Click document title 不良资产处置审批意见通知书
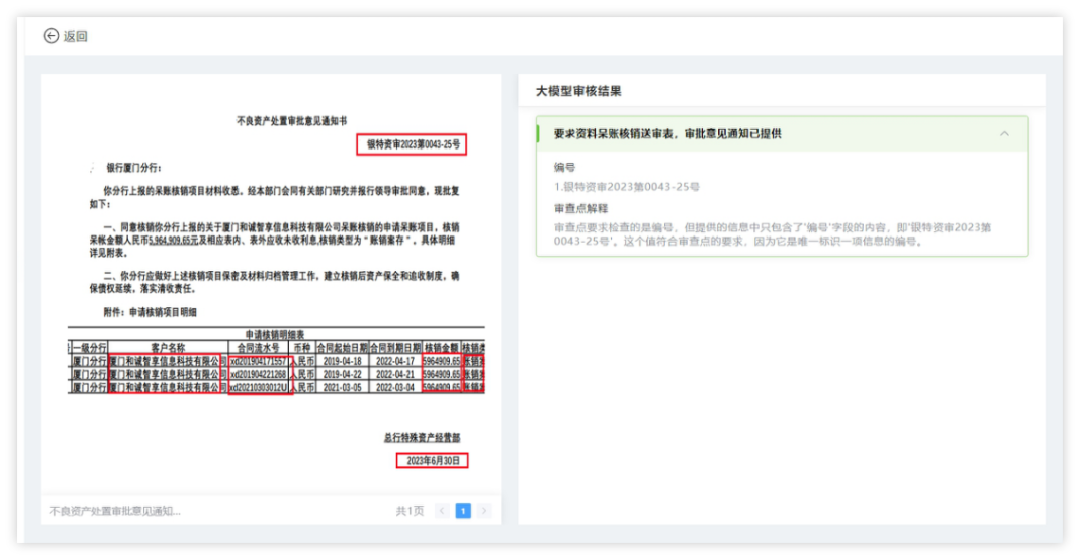Image resolution: width=1080 pixels, height=560 pixels. tap(292, 120)
